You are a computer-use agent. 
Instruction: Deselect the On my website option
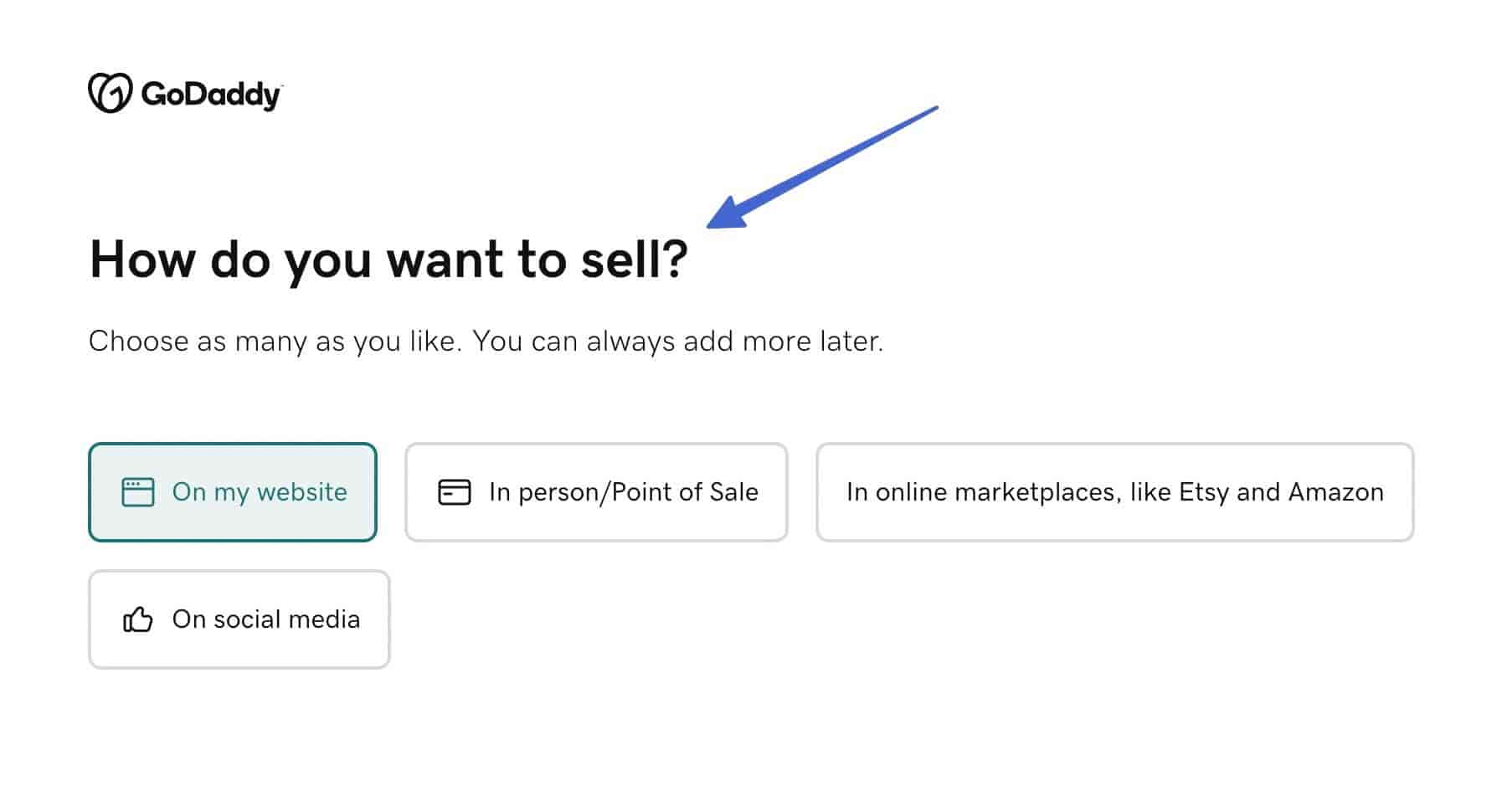click(233, 492)
